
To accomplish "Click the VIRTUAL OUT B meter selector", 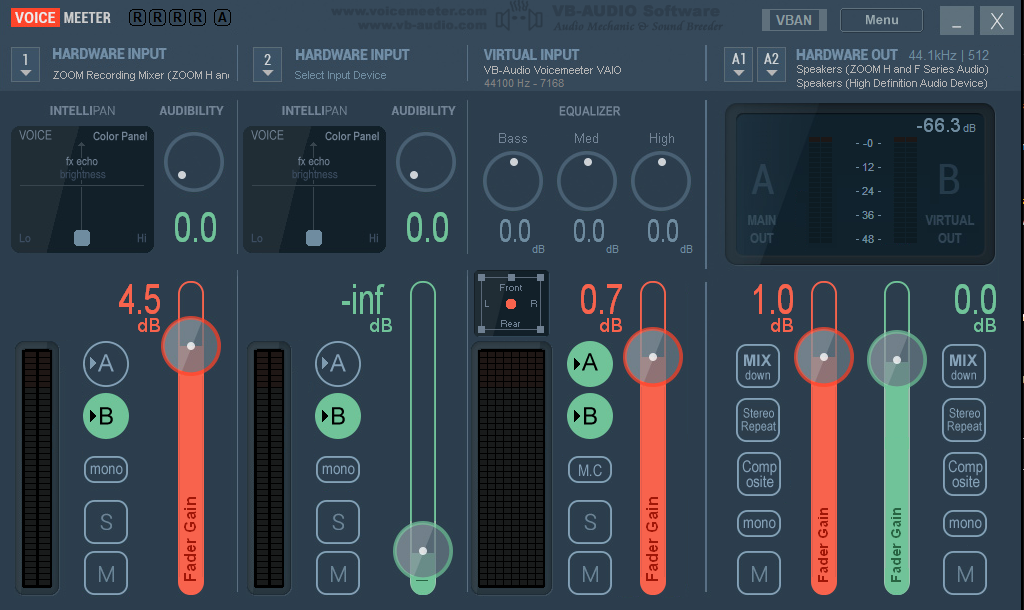I will 949,203.
